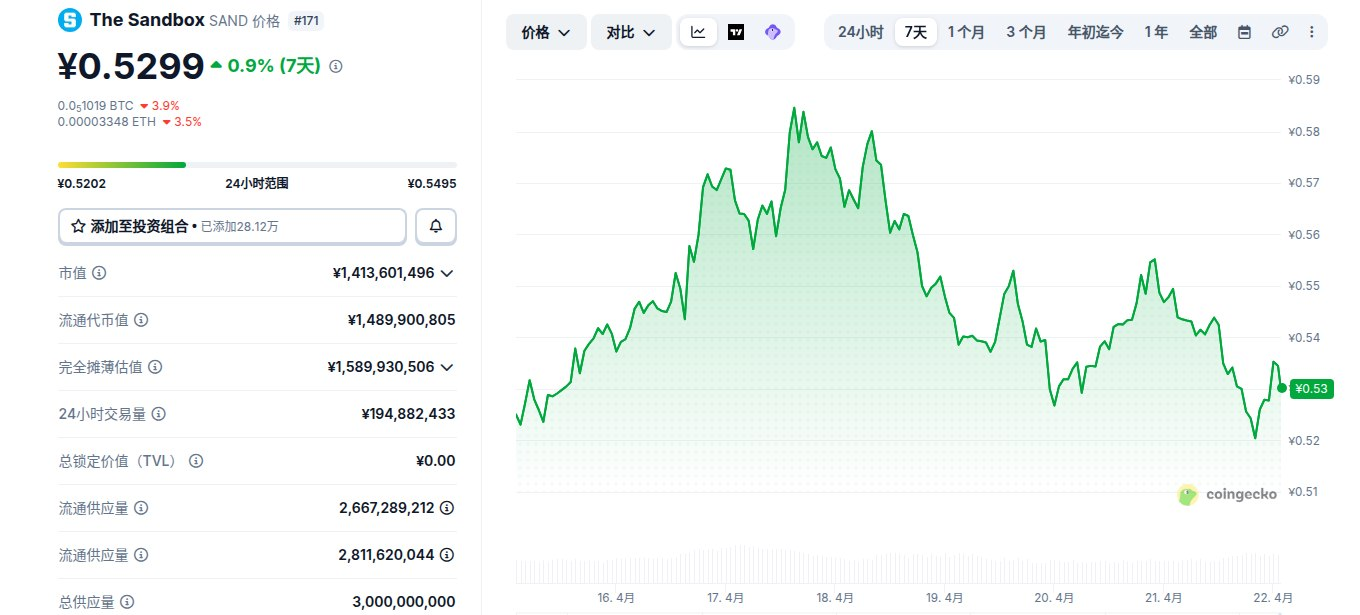Open the 价格 dropdown

[546, 32]
